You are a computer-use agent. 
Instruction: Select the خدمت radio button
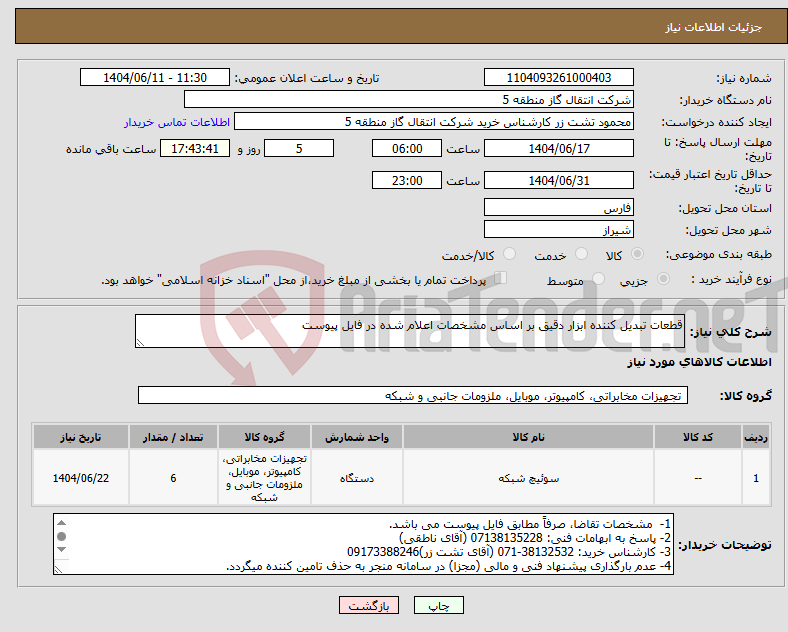click(x=581, y=254)
